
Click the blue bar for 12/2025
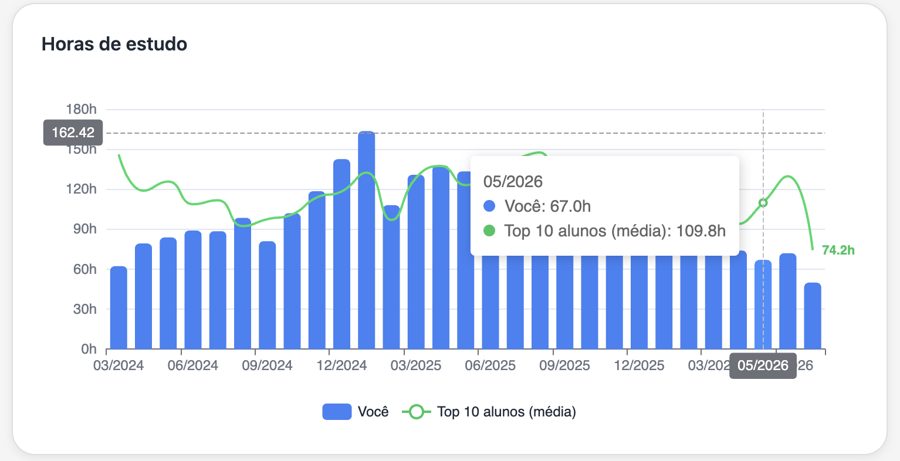point(639,302)
